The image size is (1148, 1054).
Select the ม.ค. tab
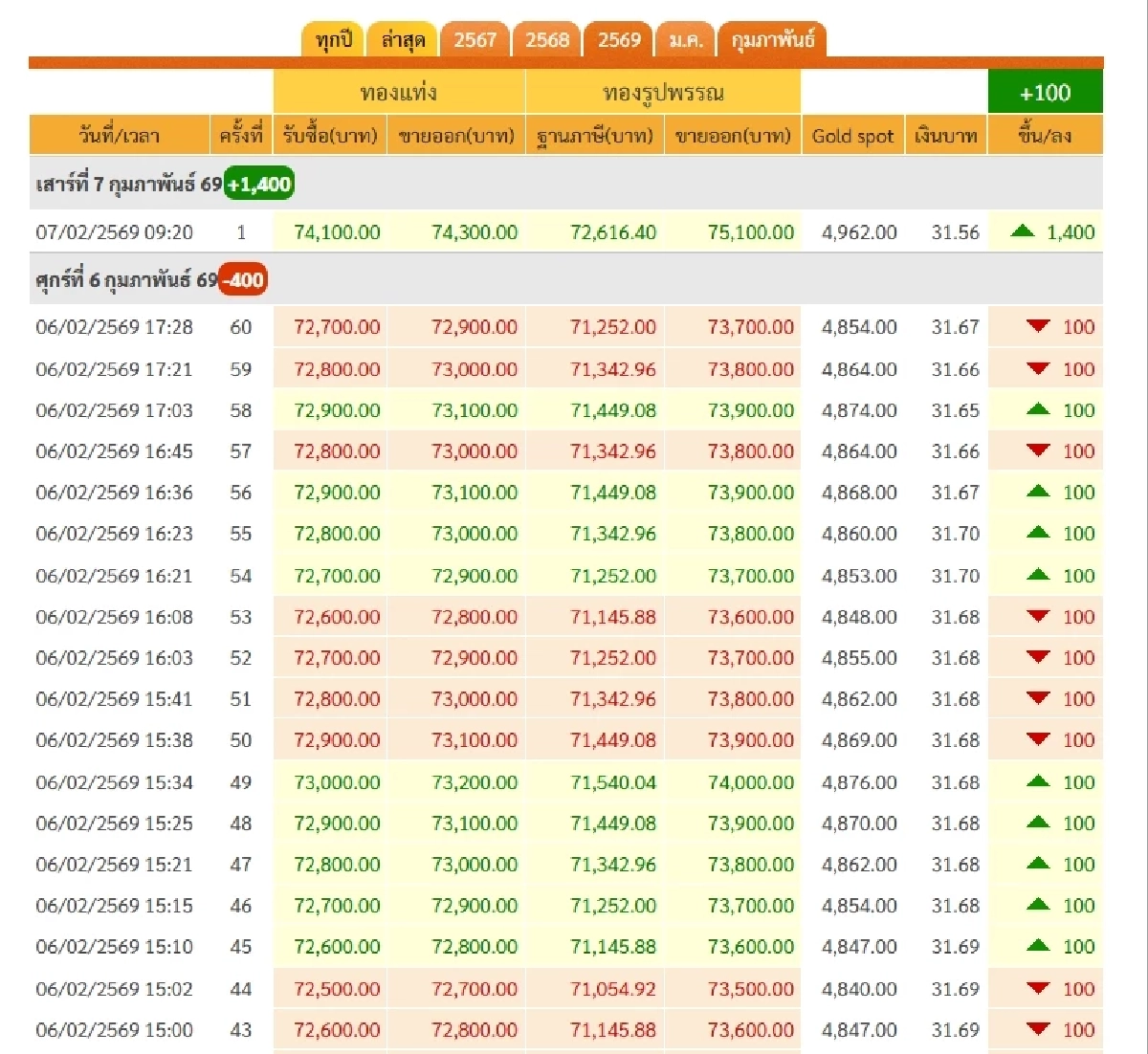point(687,39)
